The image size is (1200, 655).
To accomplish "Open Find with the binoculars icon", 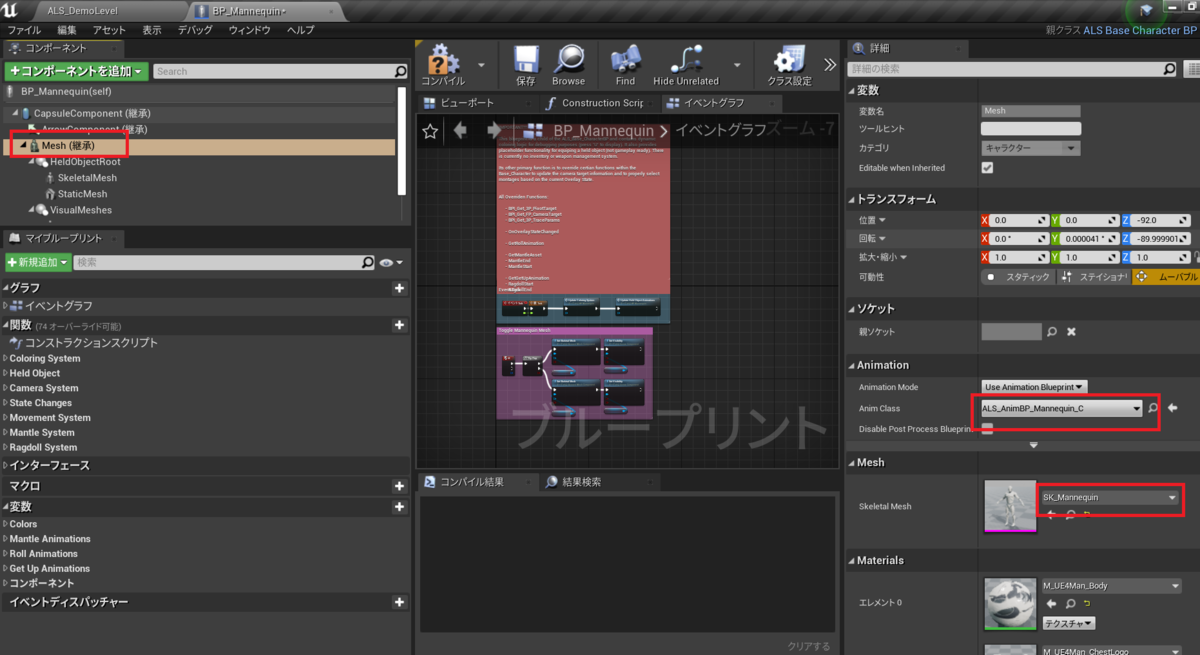I will (625, 64).
